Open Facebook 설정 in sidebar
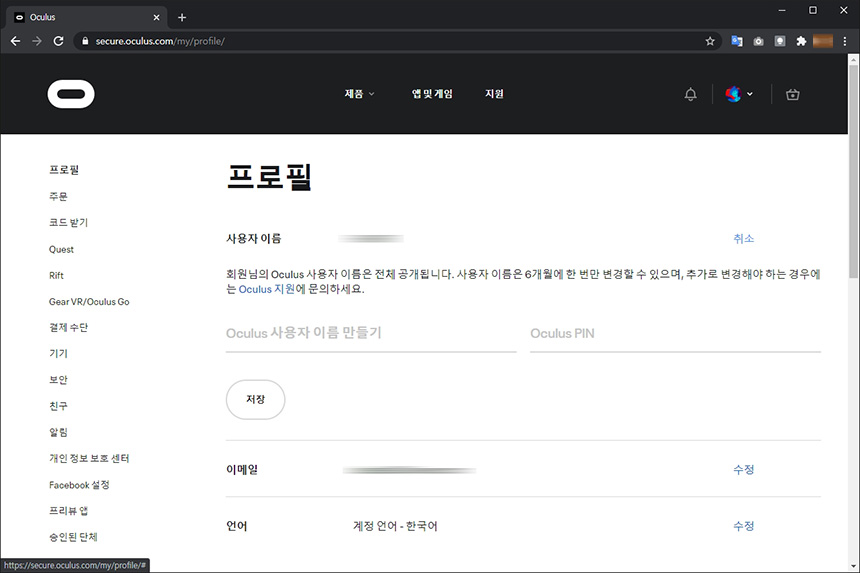This screenshot has height=573, width=860. point(79,485)
